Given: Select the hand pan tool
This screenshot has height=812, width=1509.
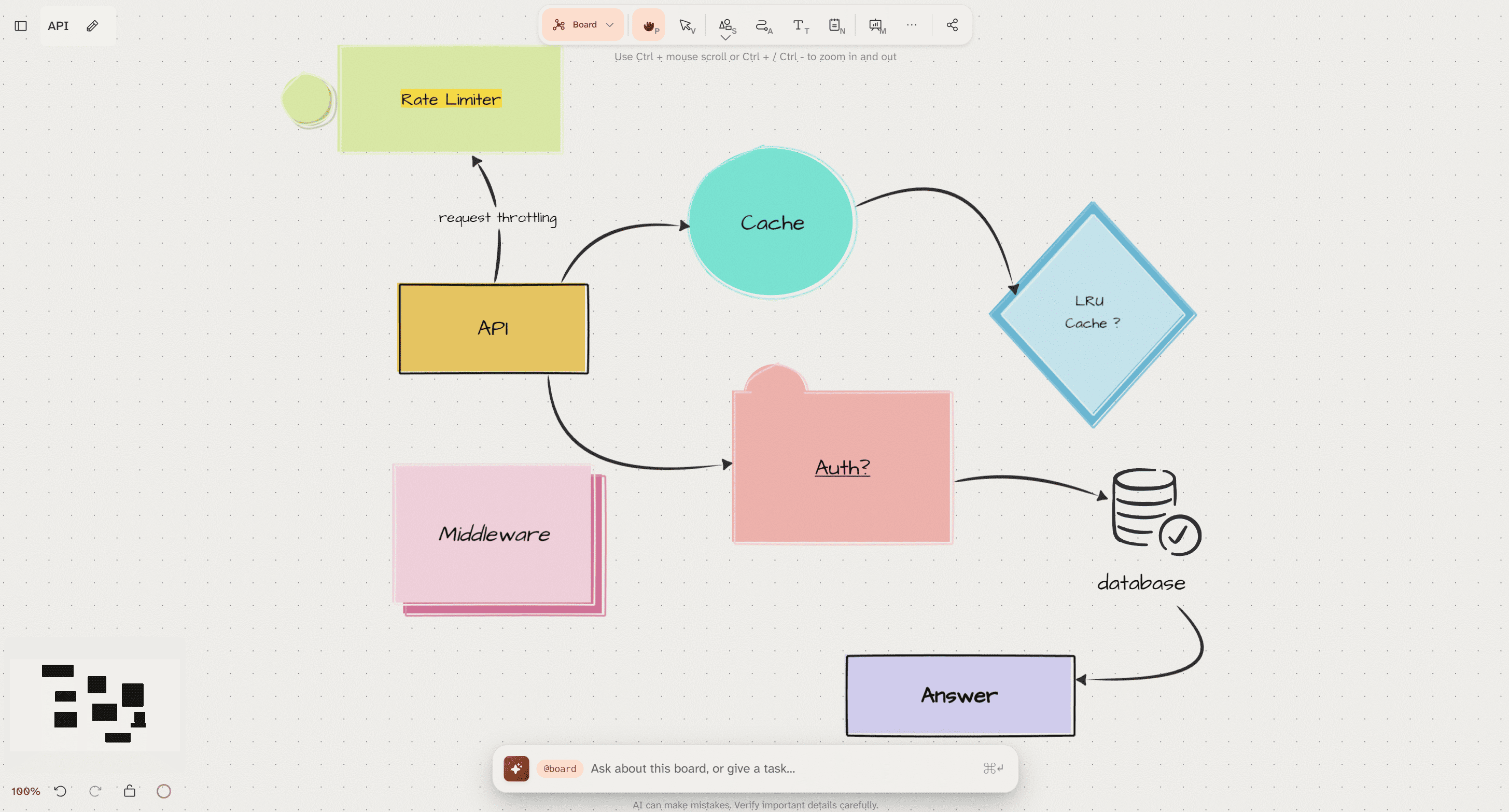Looking at the screenshot, I should click(649, 25).
